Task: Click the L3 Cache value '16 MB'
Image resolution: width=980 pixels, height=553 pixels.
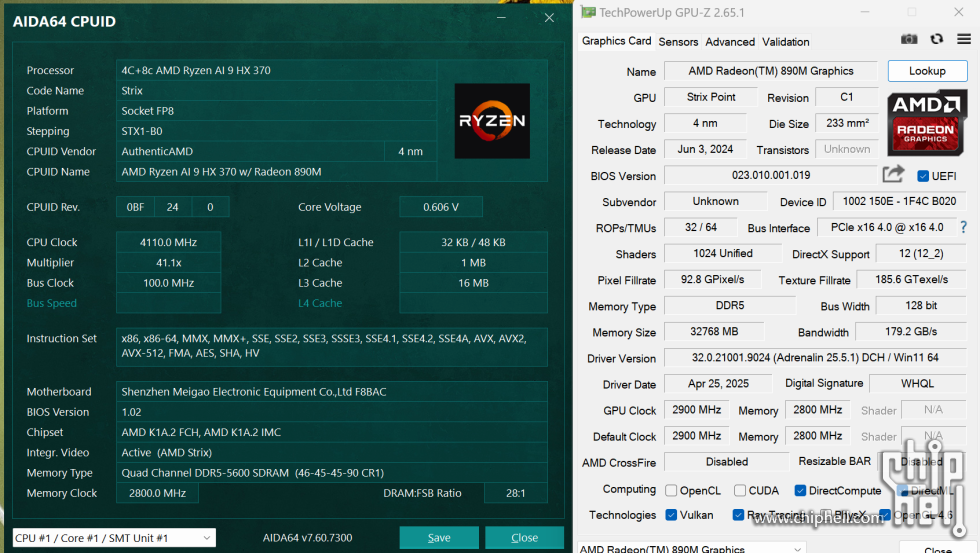Action: coord(473,282)
